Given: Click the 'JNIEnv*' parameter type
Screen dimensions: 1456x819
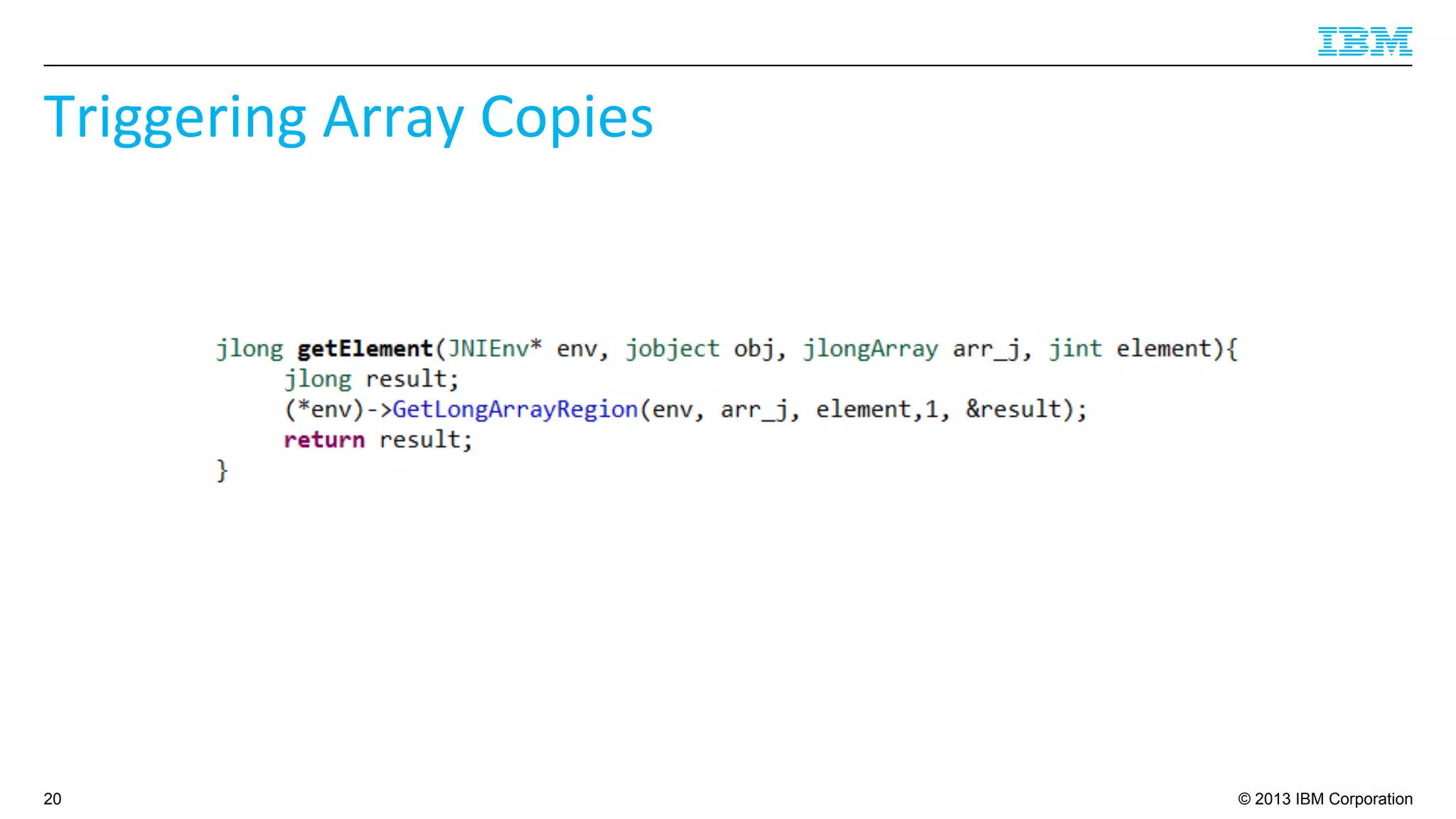Looking at the screenshot, I should pyautogui.click(x=495, y=348).
